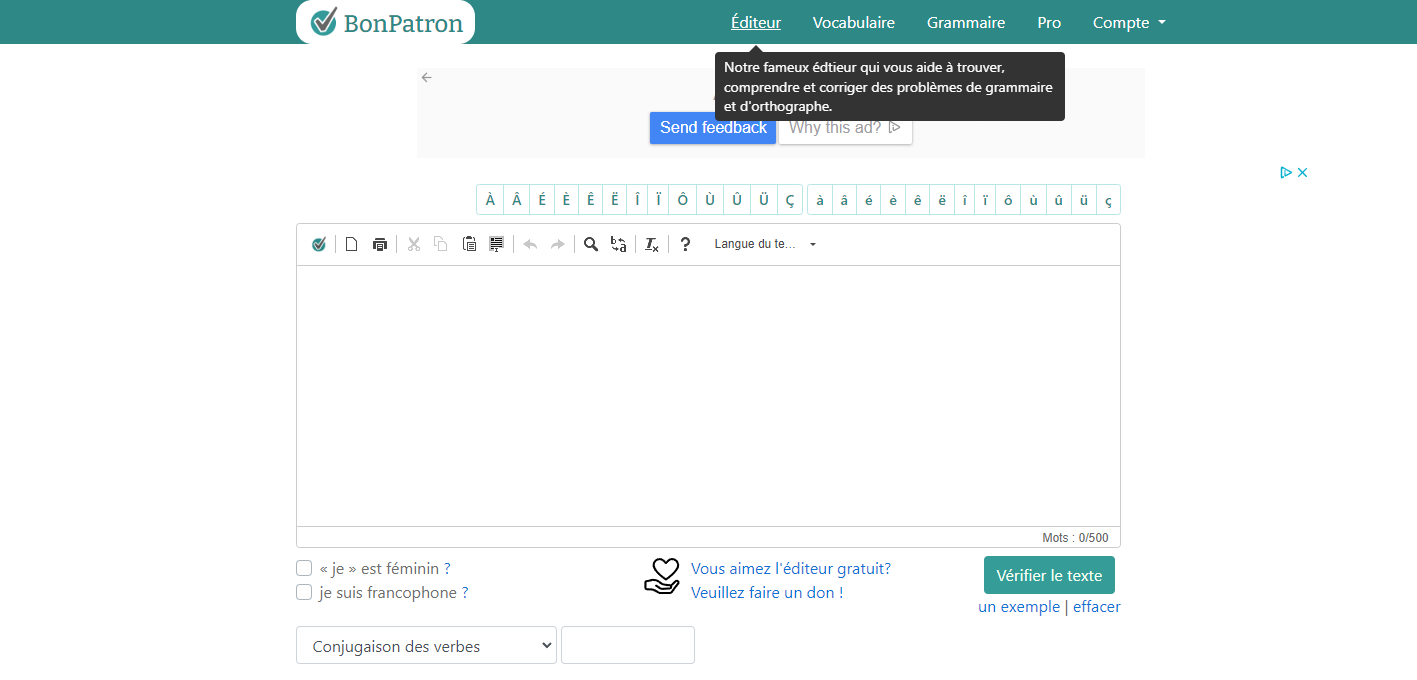The height and width of the screenshot is (680, 1417).
Task: Click the BonPatron check-text icon in the toolbar
Action: click(319, 244)
